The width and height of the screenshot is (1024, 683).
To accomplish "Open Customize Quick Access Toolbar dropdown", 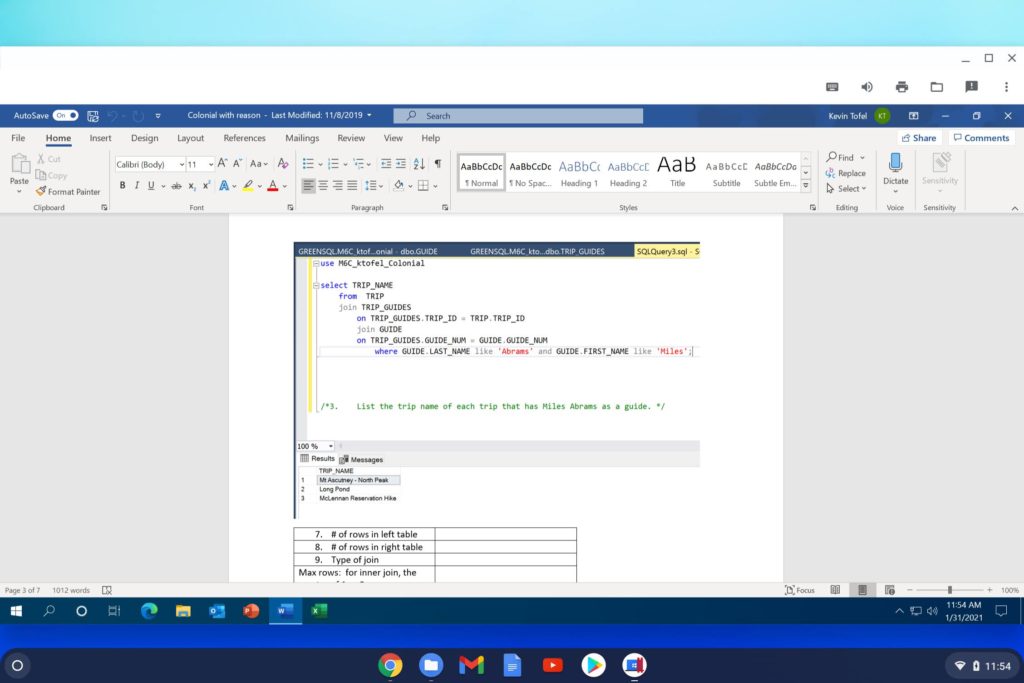I will click(158, 116).
